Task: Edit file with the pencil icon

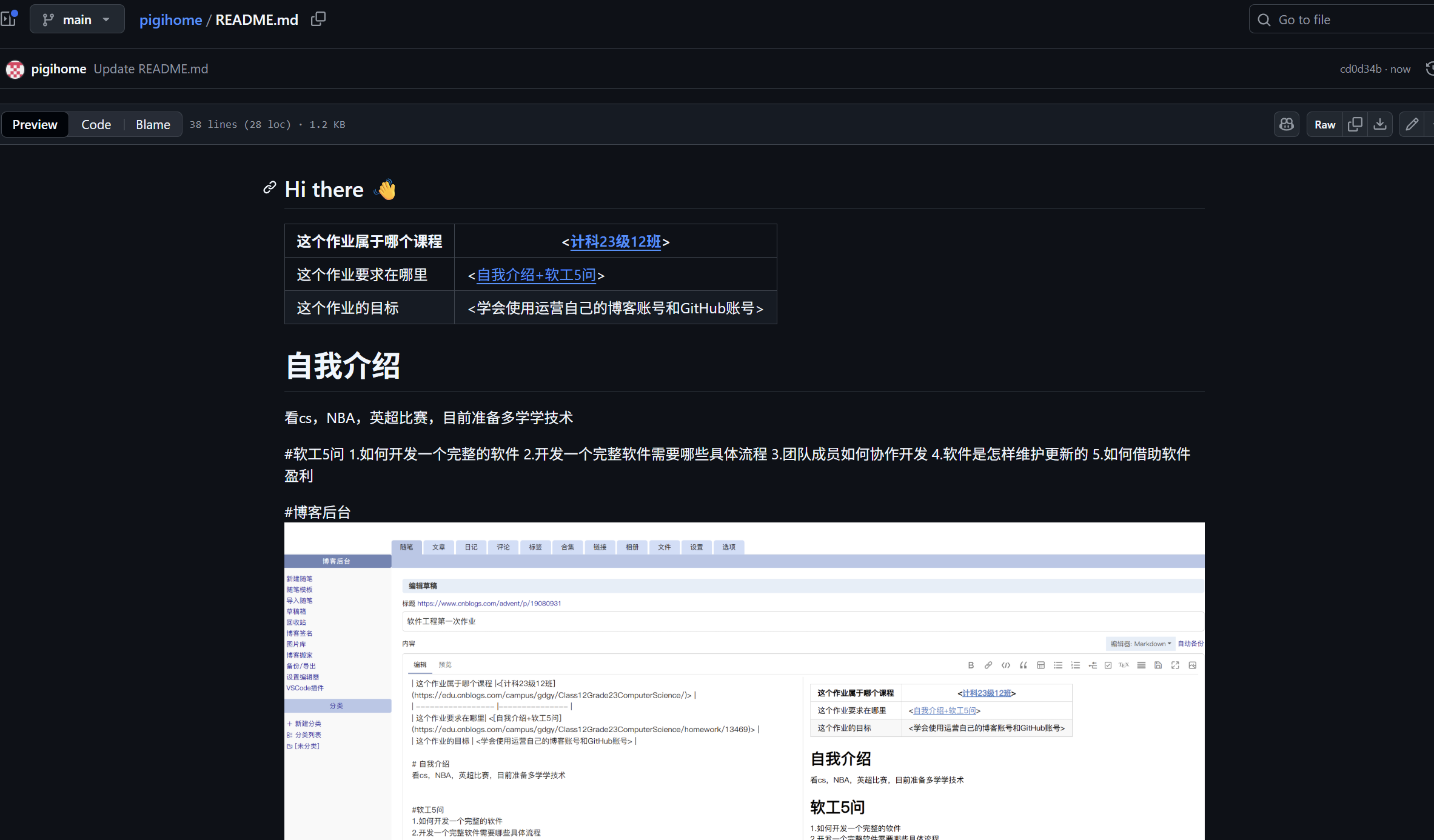Action: pyautogui.click(x=1412, y=124)
